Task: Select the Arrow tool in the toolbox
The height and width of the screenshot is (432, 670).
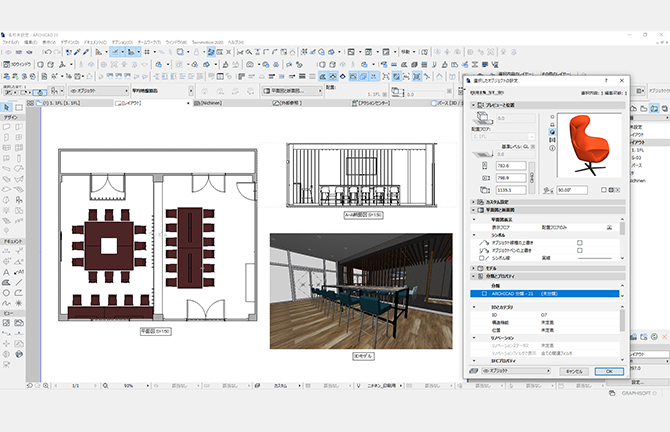Action: pyautogui.click(x=7, y=107)
